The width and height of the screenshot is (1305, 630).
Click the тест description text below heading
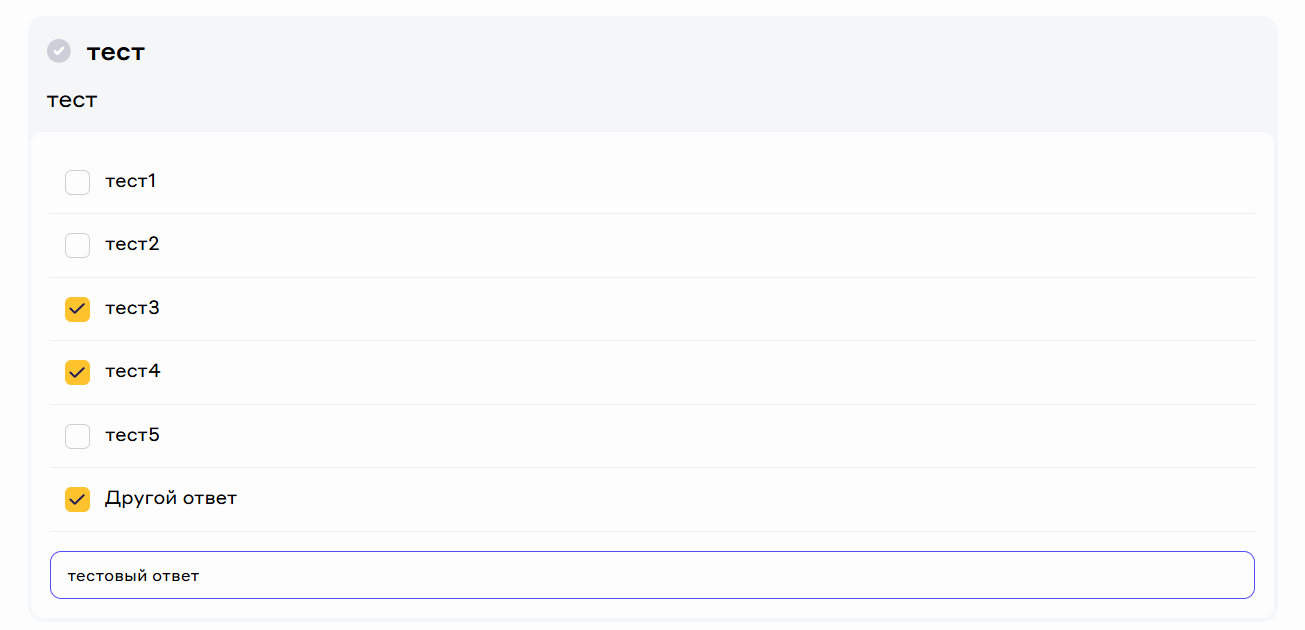72,100
